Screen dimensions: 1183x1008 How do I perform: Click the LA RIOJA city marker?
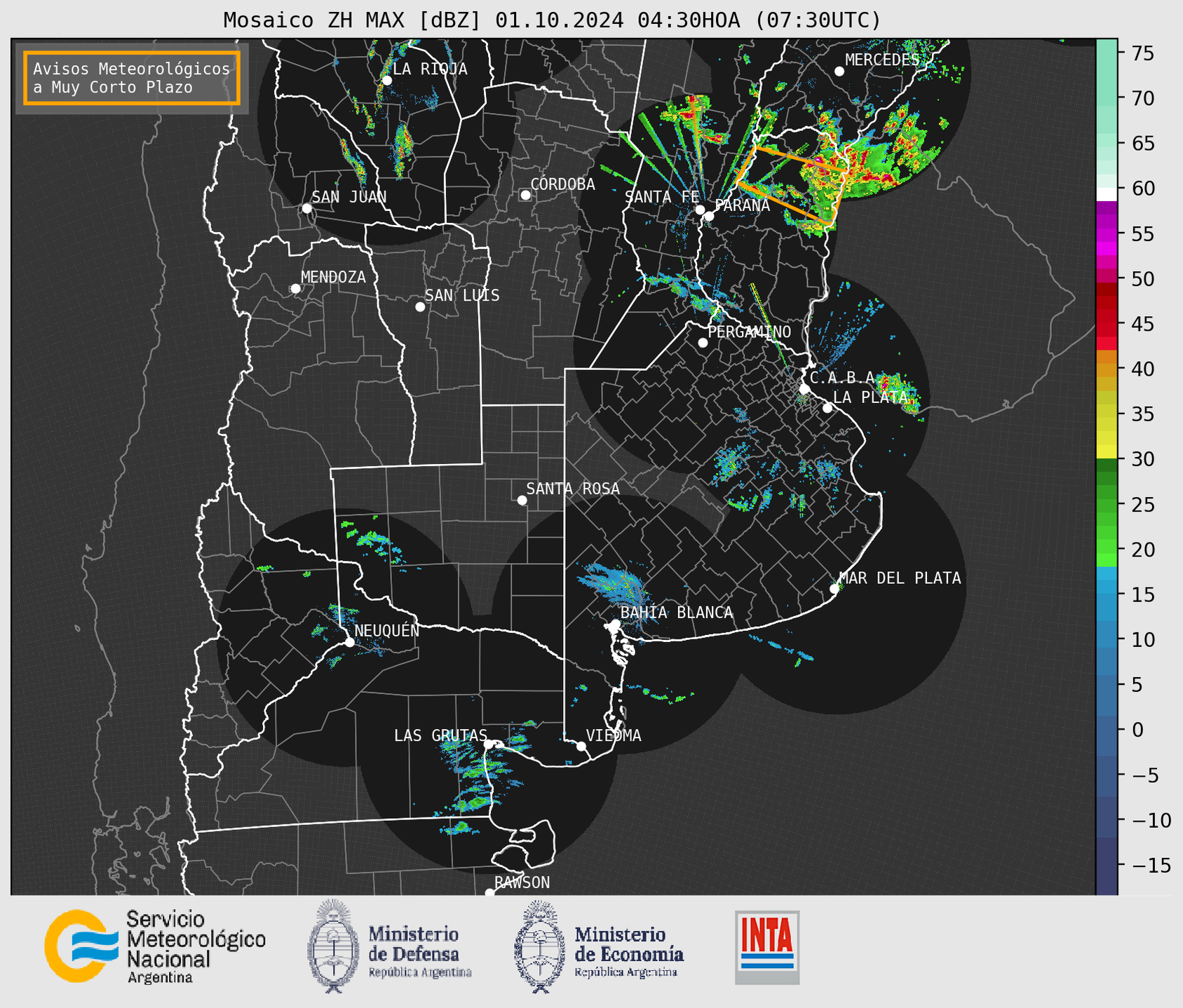pos(386,81)
